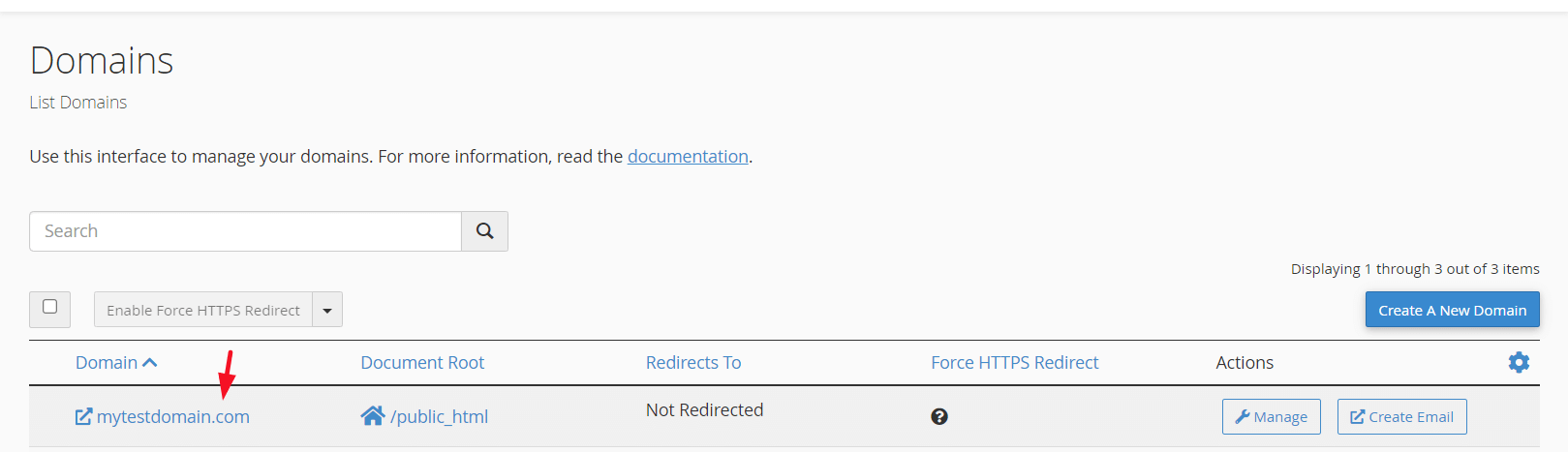Viewport: 1568px width, 452px height.
Task: Click the search magnifier icon button
Action: [x=484, y=231]
